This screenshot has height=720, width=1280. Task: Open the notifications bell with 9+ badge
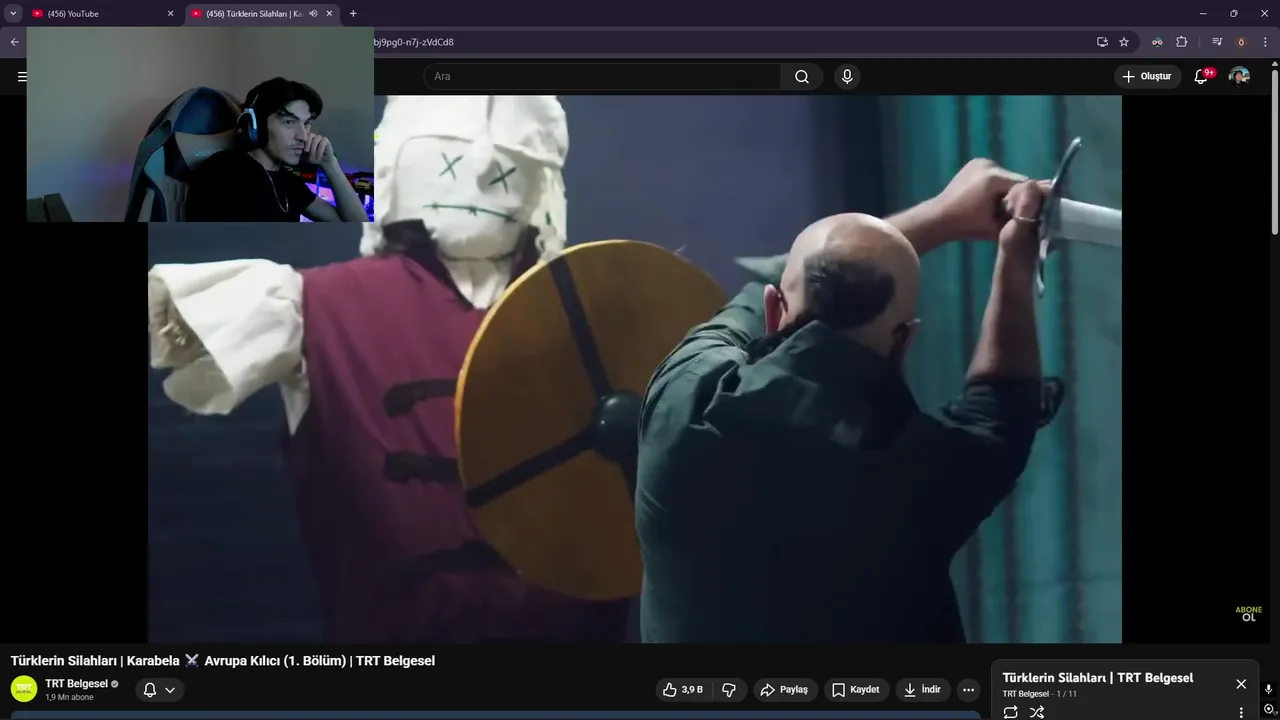click(1202, 77)
